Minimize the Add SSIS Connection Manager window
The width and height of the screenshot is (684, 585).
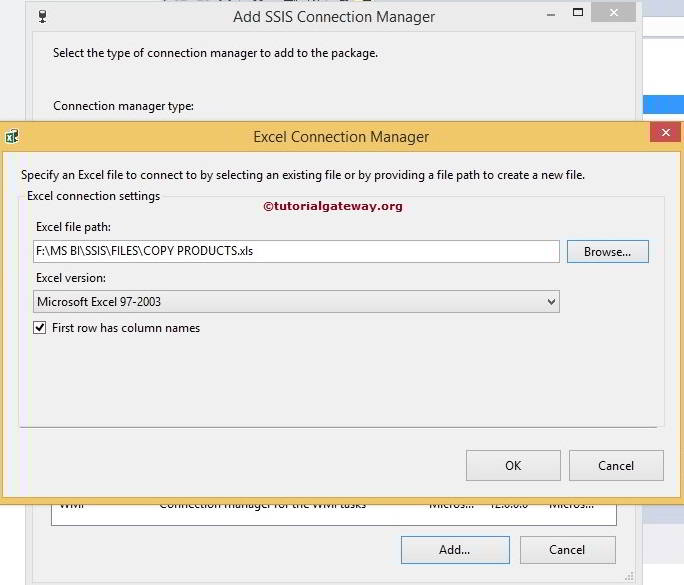pos(551,15)
